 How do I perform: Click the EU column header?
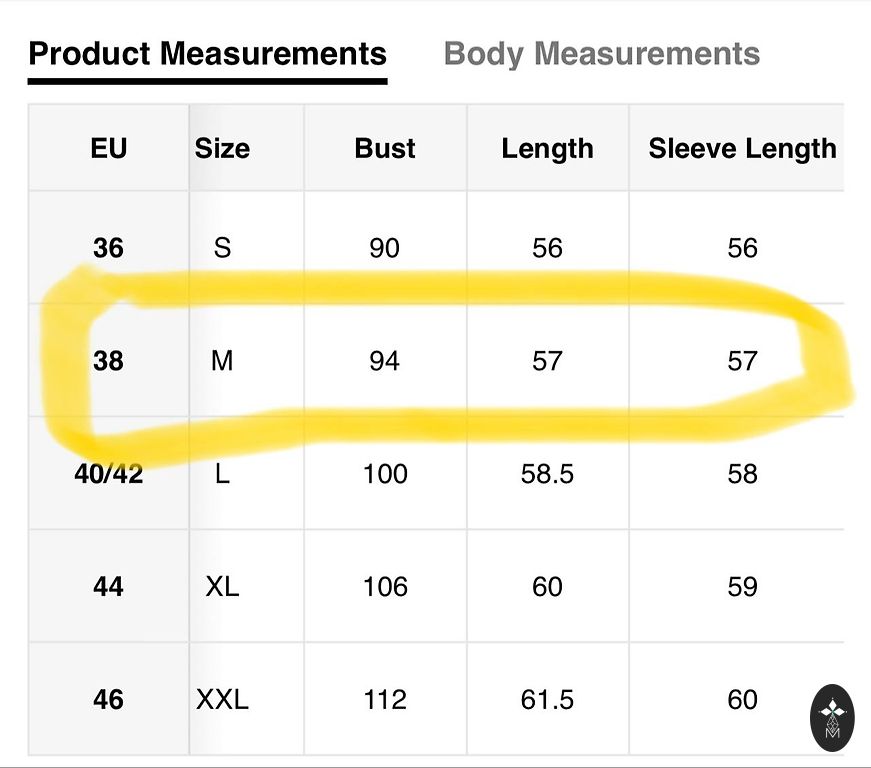click(108, 148)
